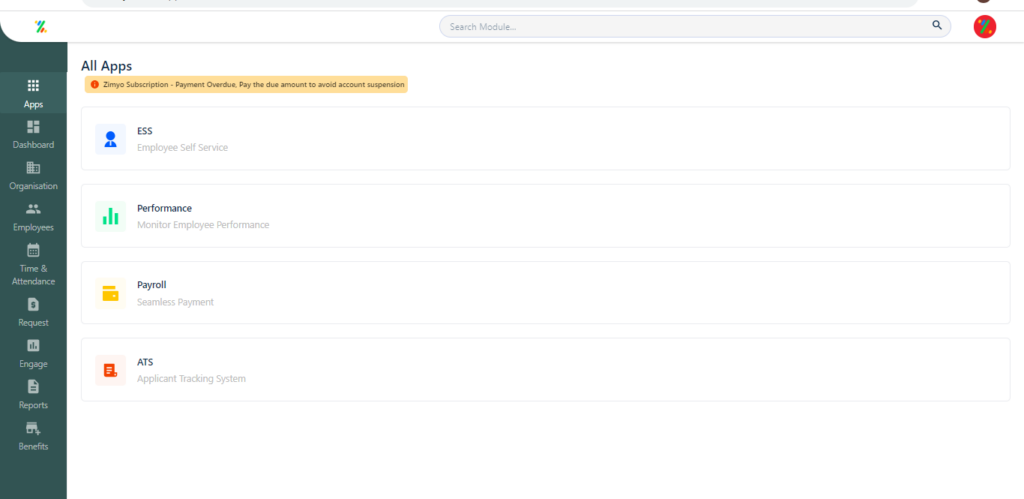The width and height of the screenshot is (1024, 499).
Task: Open the ATS app title
Action: pos(145,362)
